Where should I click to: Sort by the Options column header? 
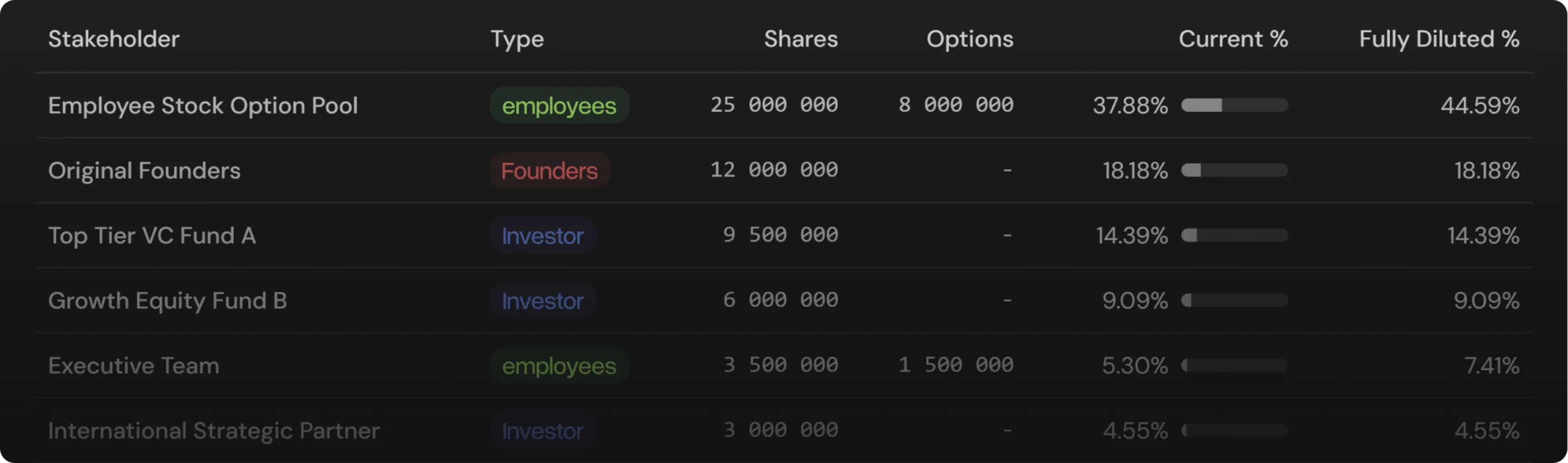pyautogui.click(x=969, y=39)
